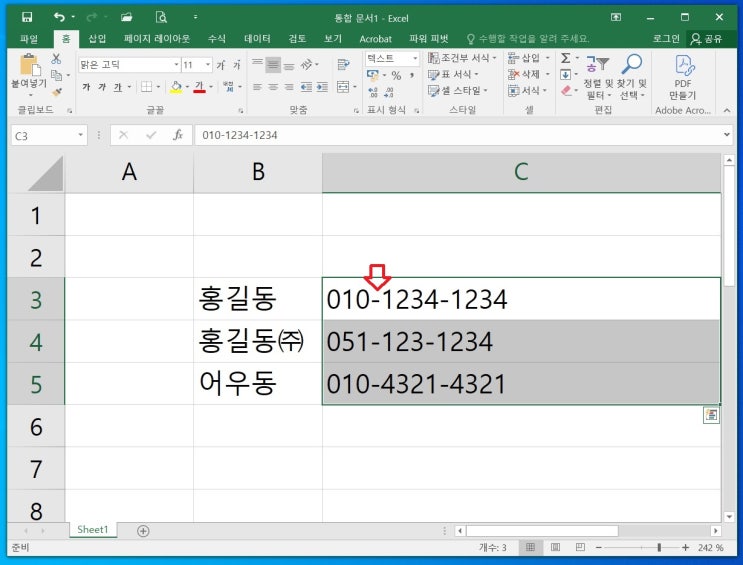
Task: Expand 표 서식 table format menu
Action: click(454, 74)
